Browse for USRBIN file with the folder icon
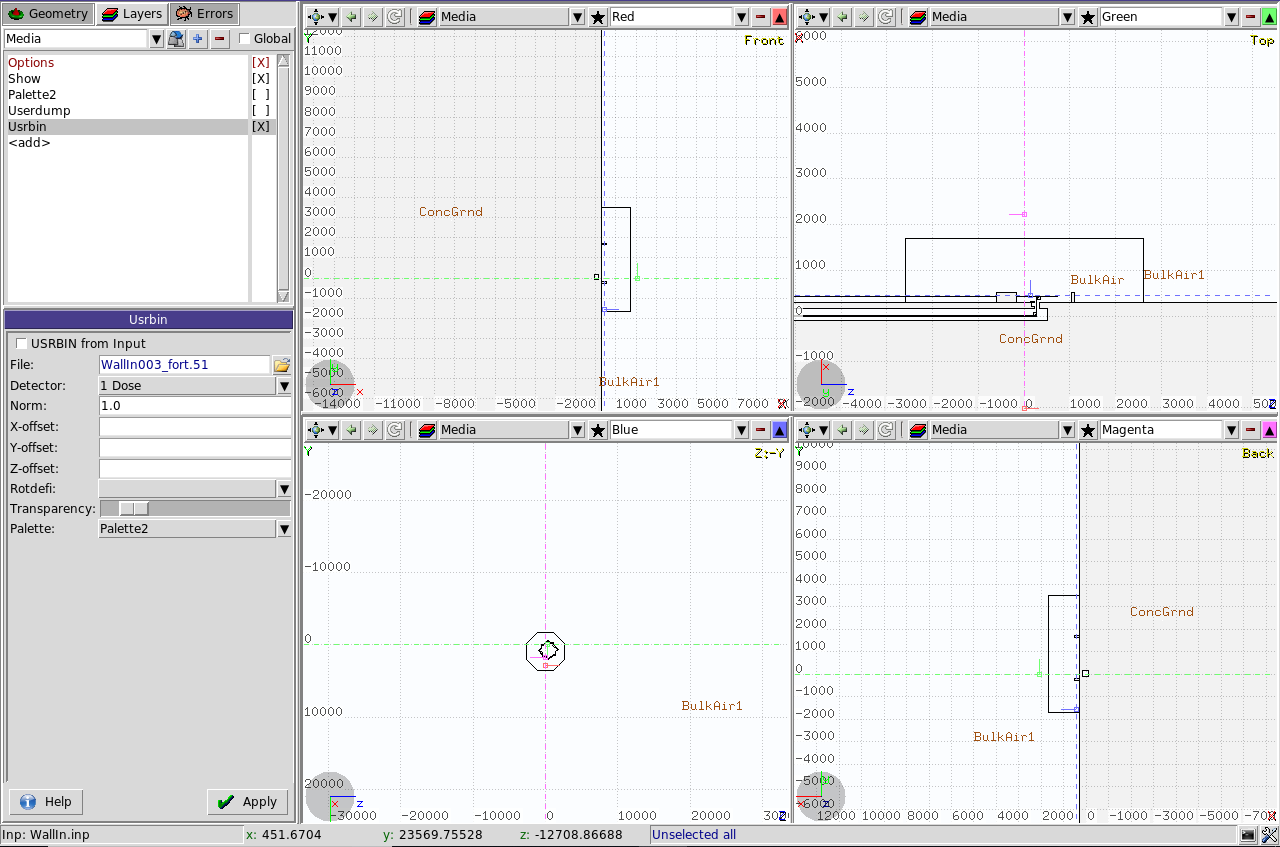 [282, 365]
